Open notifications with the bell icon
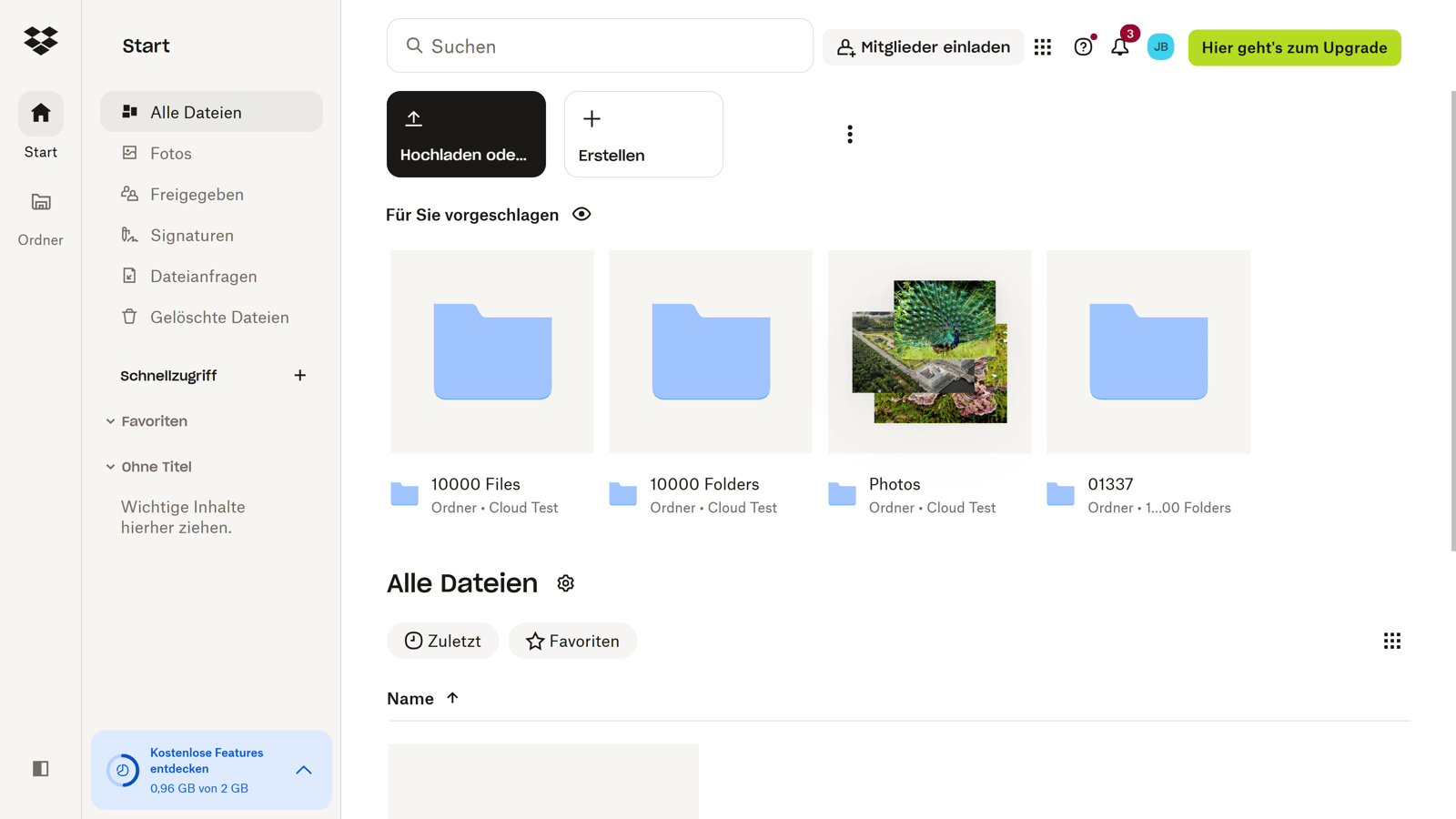The image size is (1456, 819). pyautogui.click(x=1120, y=46)
